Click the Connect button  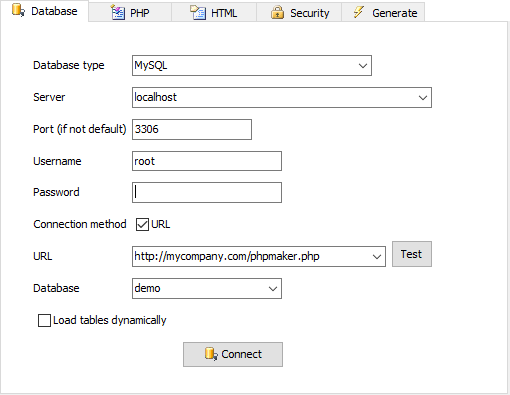click(x=233, y=354)
